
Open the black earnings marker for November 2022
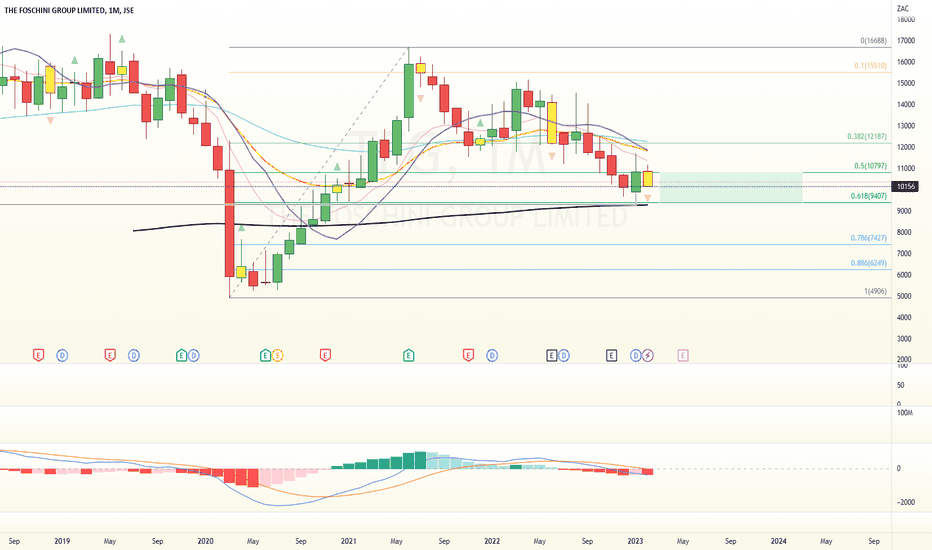(x=612, y=356)
